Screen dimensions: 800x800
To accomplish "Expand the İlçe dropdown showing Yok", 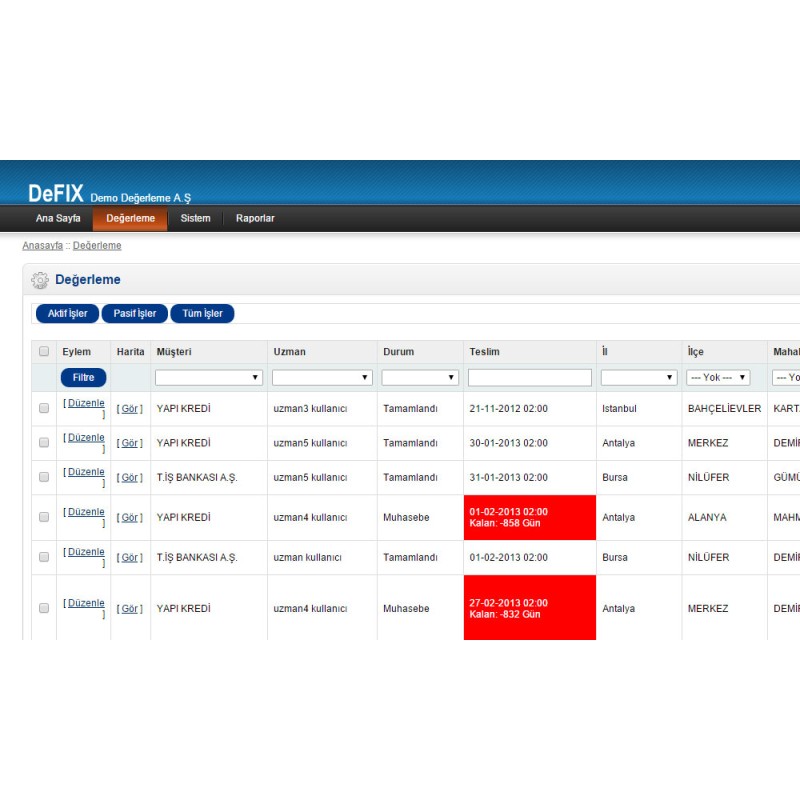I will click(x=718, y=378).
